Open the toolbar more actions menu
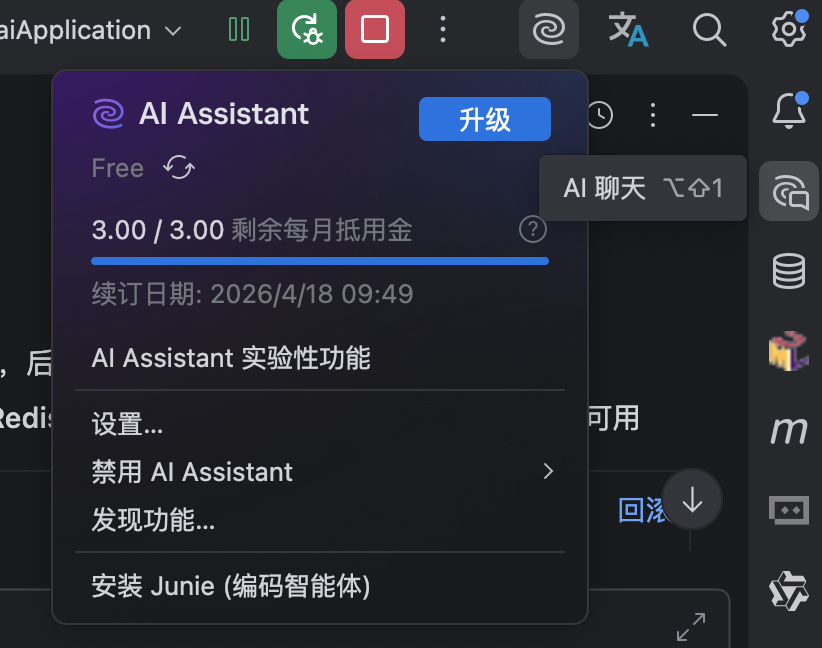 443,30
